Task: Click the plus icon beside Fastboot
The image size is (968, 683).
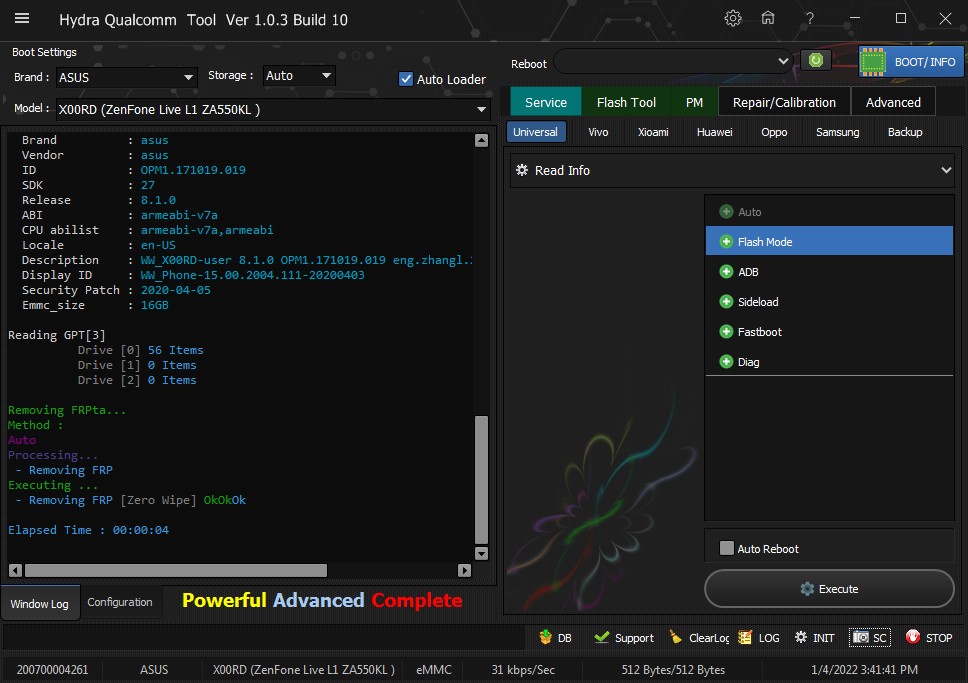Action: [x=727, y=332]
